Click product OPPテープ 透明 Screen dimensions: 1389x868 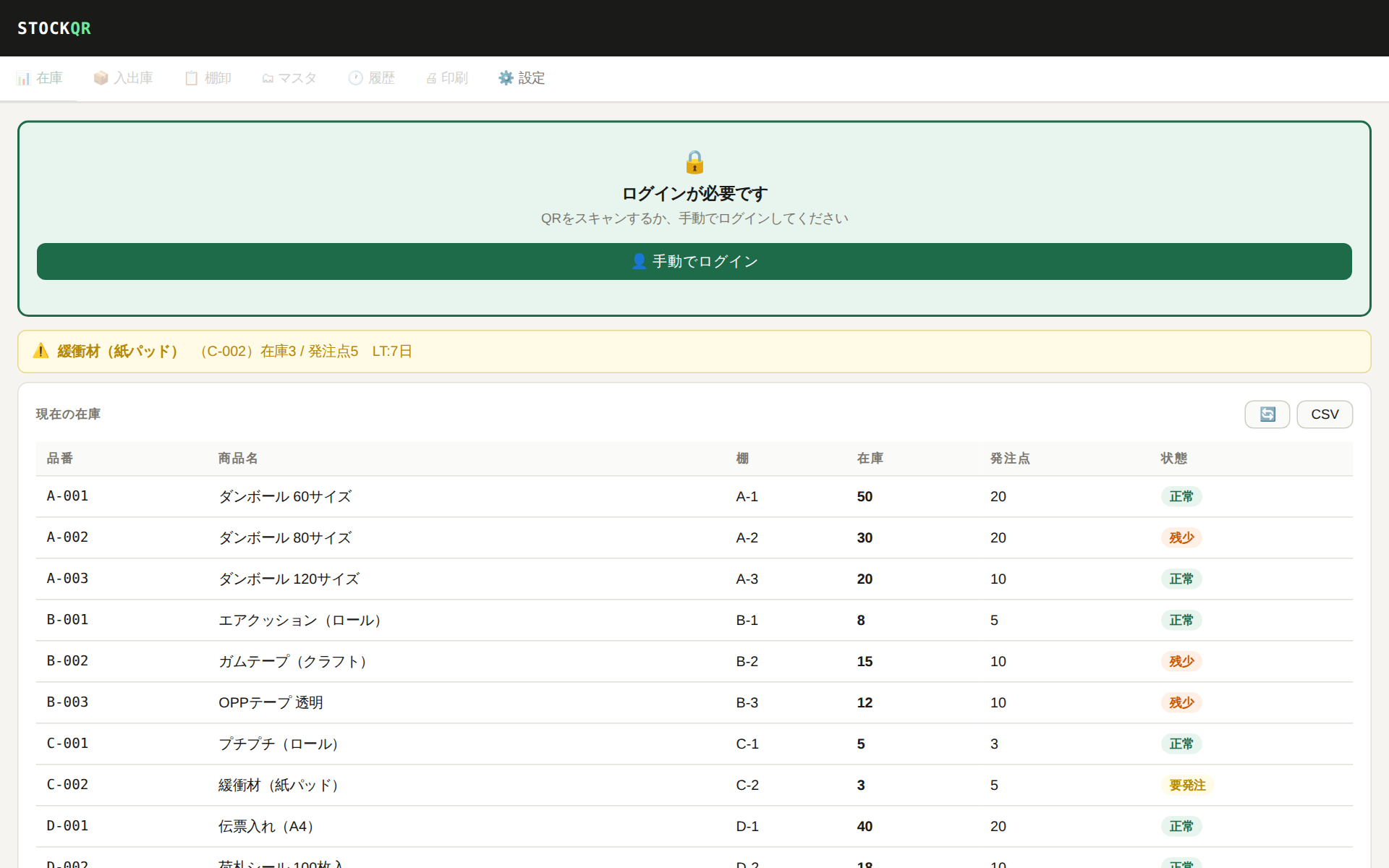271,702
